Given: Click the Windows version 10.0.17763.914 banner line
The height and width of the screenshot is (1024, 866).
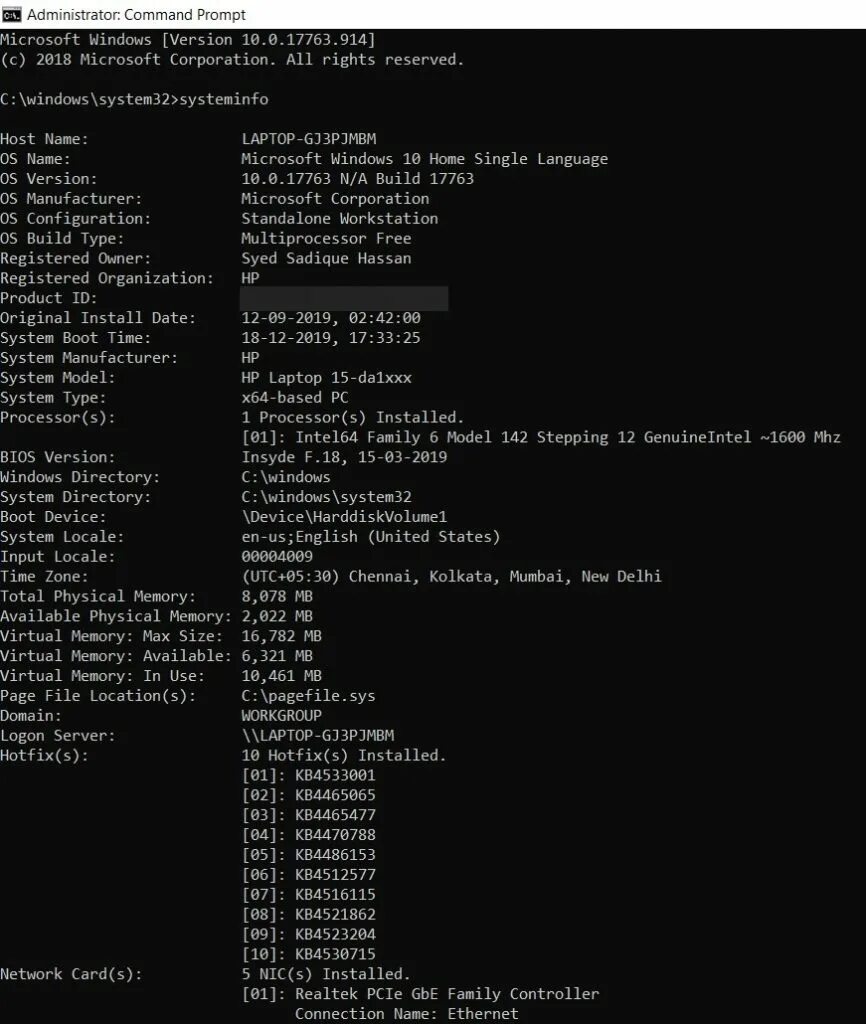Looking at the screenshot, I should click(187, 40).
